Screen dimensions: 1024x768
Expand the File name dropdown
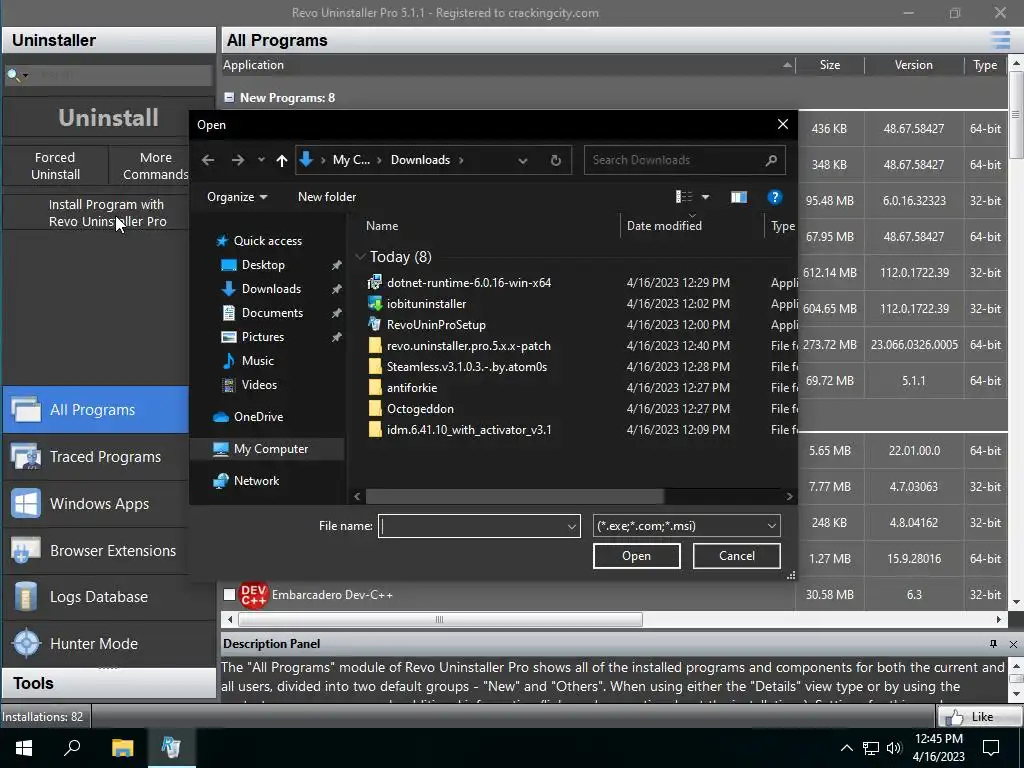571,526
